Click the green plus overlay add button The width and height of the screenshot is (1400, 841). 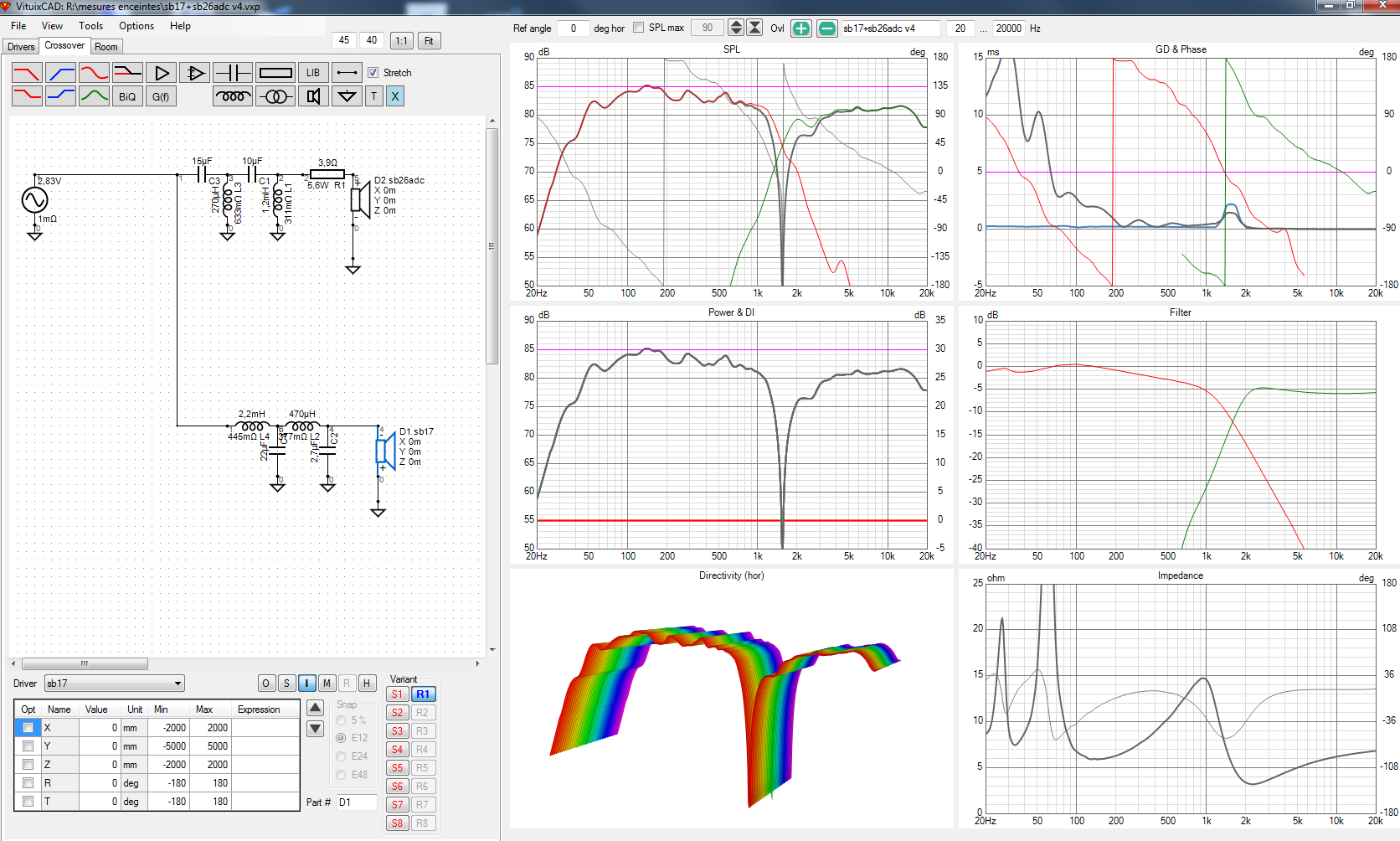pyautogui.click(x=801, y=28)
